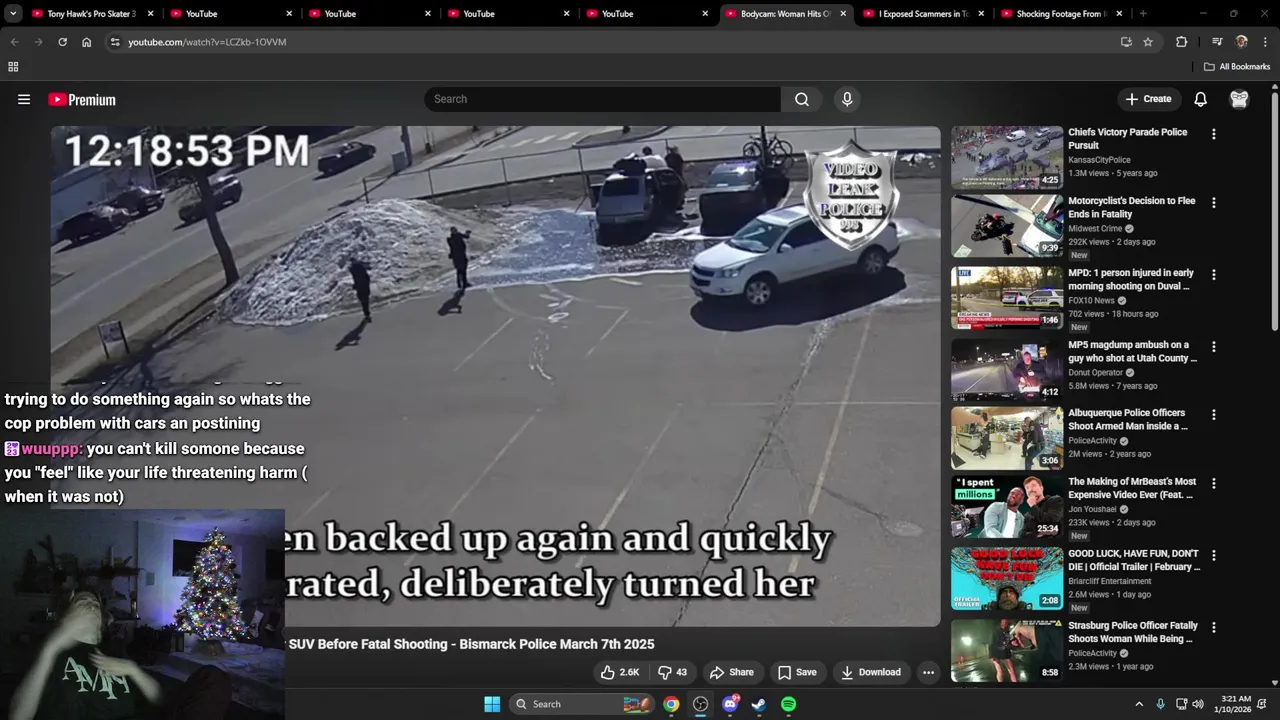Dislike the video showing 43
Viewport: 1280px width, 720px height.
[673, 672]
